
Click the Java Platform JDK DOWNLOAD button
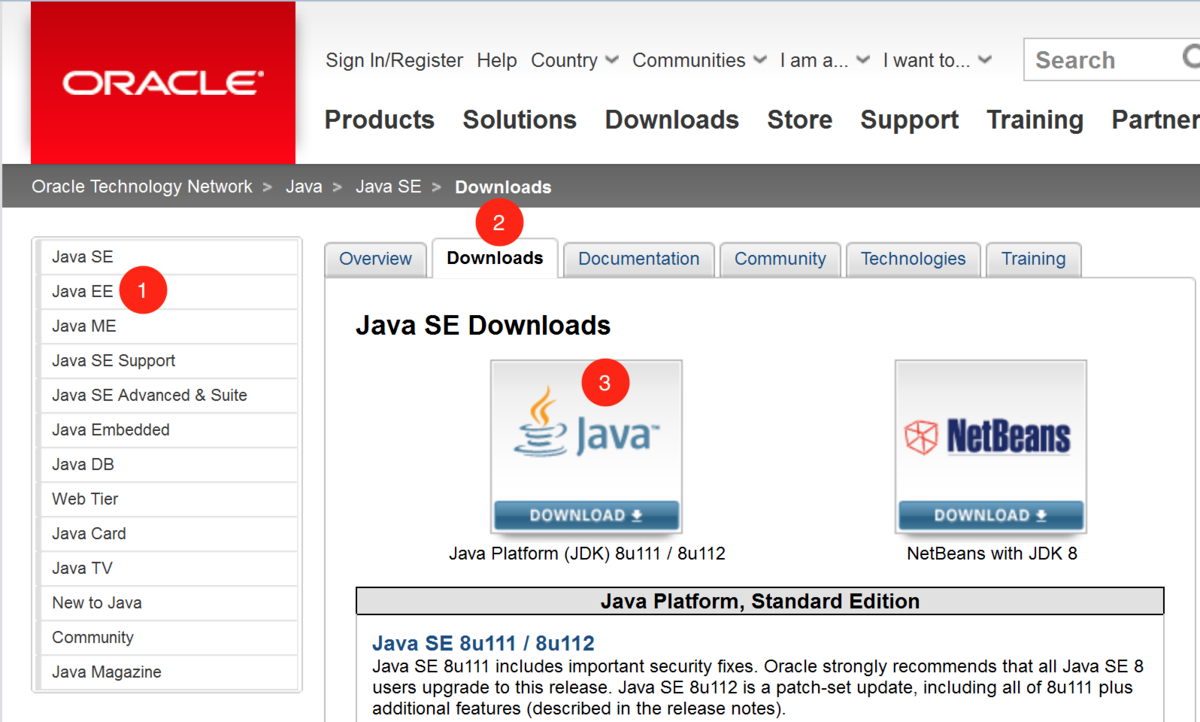click(586, 515)
